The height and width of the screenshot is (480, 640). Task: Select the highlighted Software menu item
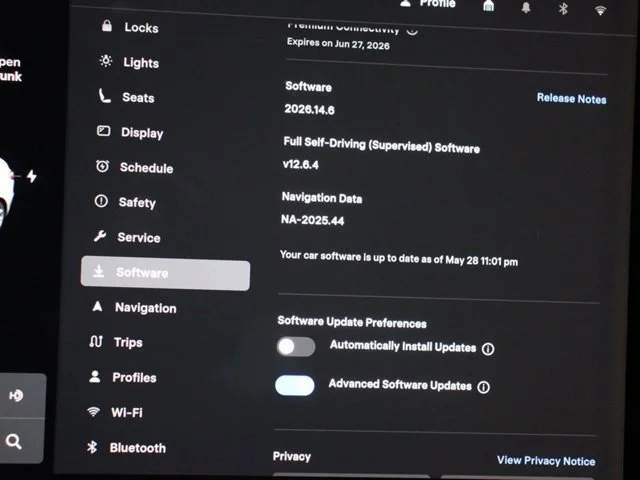click(165, 273)
